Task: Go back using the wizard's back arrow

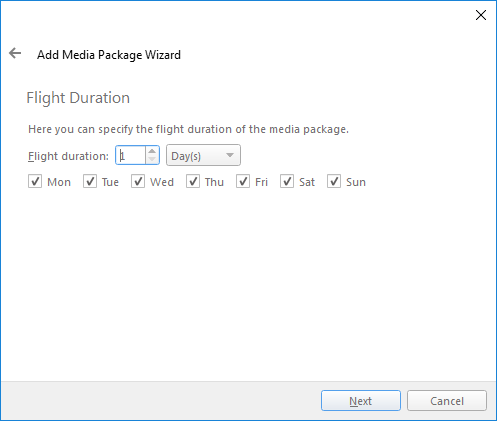Action: [x=15, y=53]
